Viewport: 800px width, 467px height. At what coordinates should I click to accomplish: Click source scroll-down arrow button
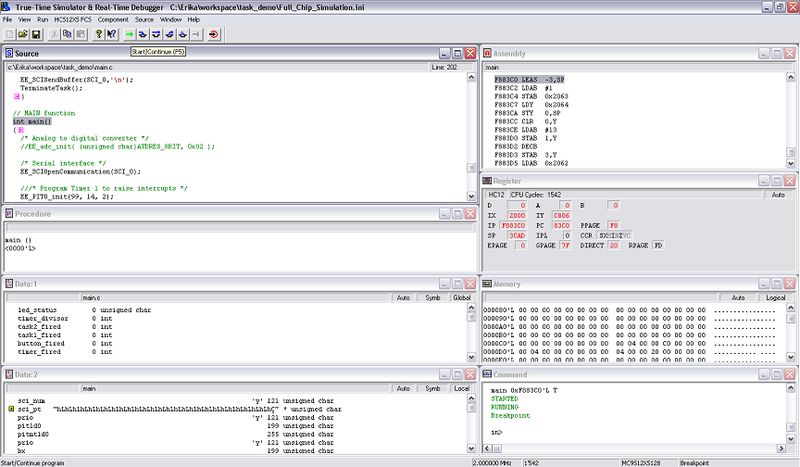point(471,196)
